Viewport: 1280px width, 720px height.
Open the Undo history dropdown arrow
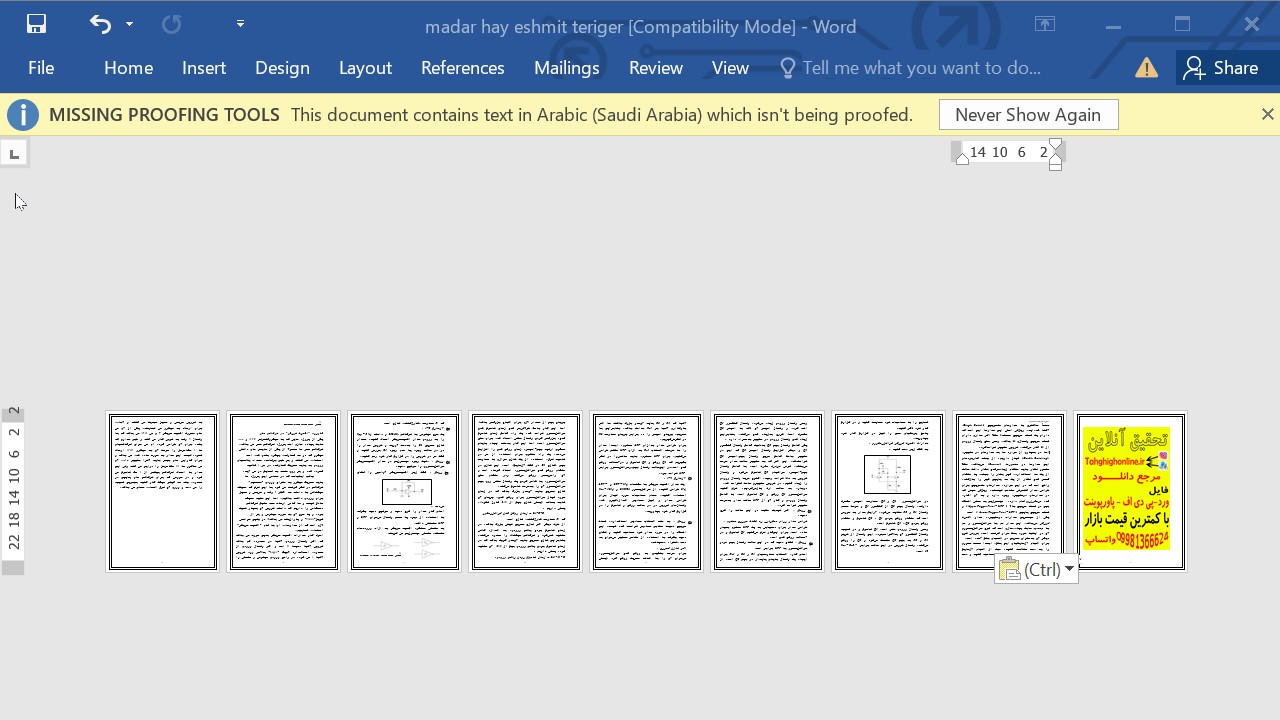coord(129,24)
